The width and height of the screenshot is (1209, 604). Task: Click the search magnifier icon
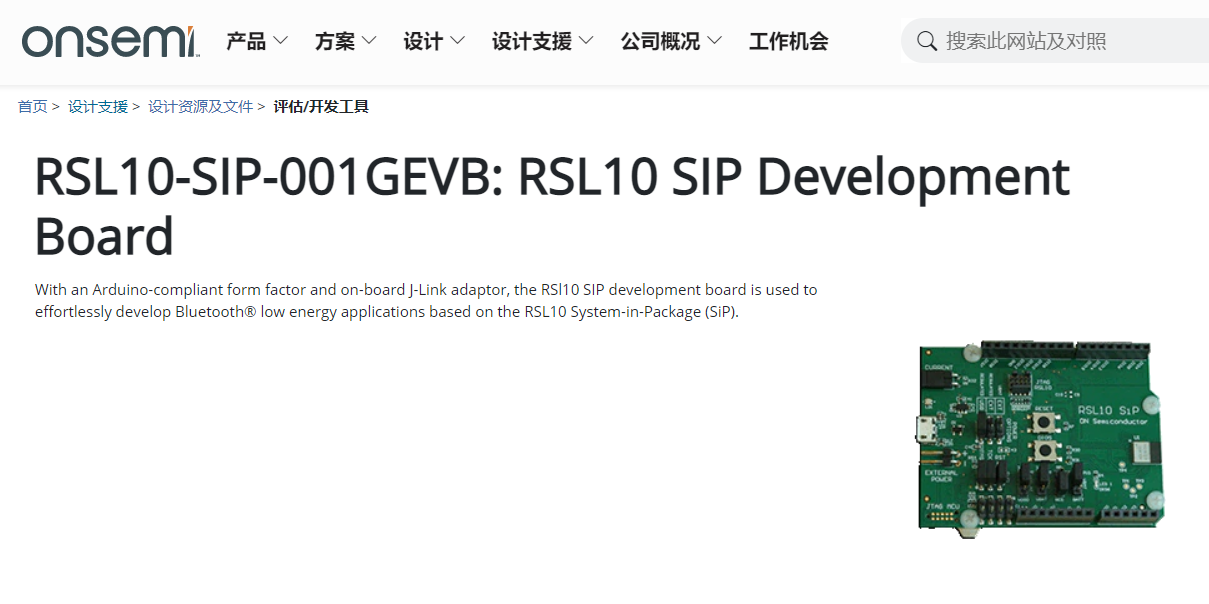pyautogui.click(x=927, y=41)
